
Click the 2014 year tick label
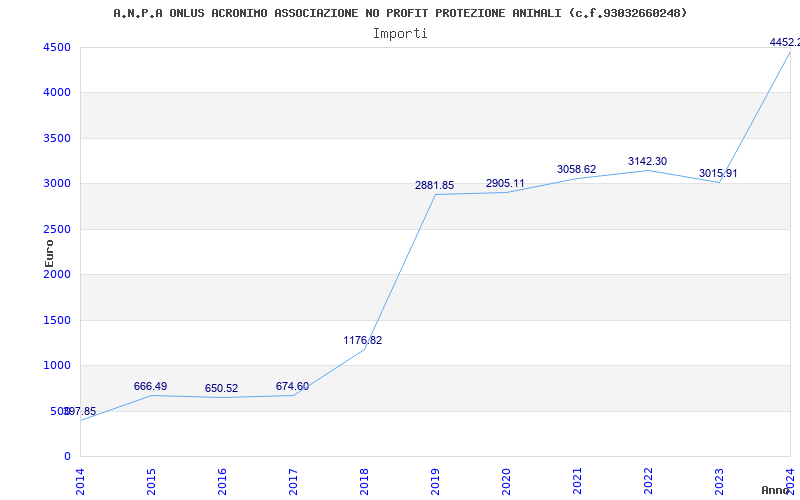[x=80, y=482]
